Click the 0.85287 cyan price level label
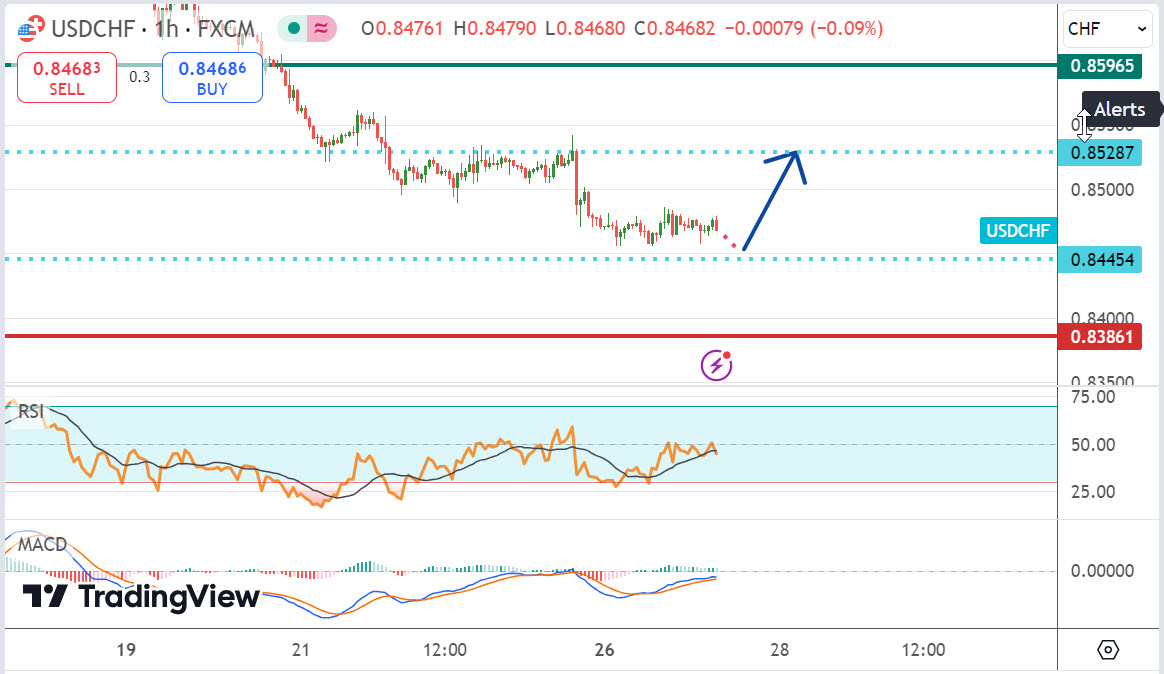This screenshot has width=1164, height=674. 1102,153
